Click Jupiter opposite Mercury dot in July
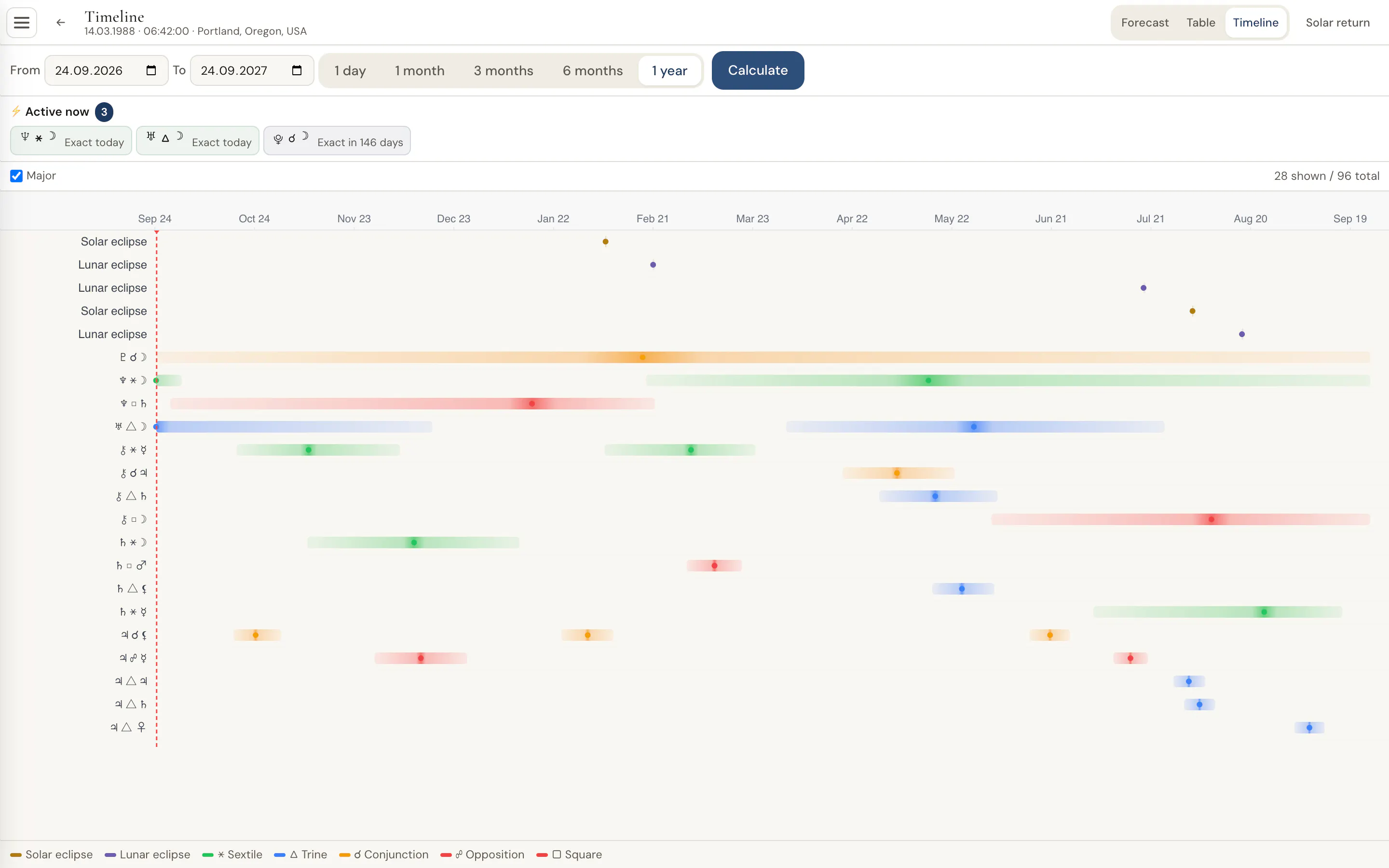 (x=1130, y=658)
